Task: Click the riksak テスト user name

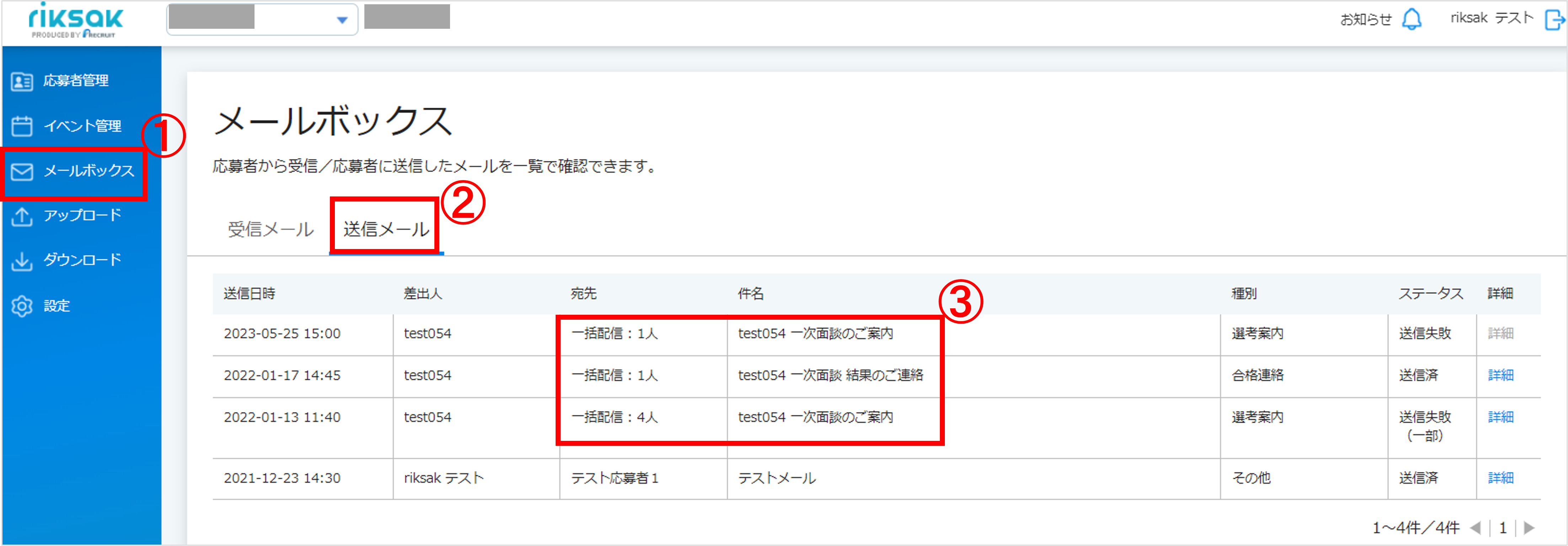Action: (1491, 18)
